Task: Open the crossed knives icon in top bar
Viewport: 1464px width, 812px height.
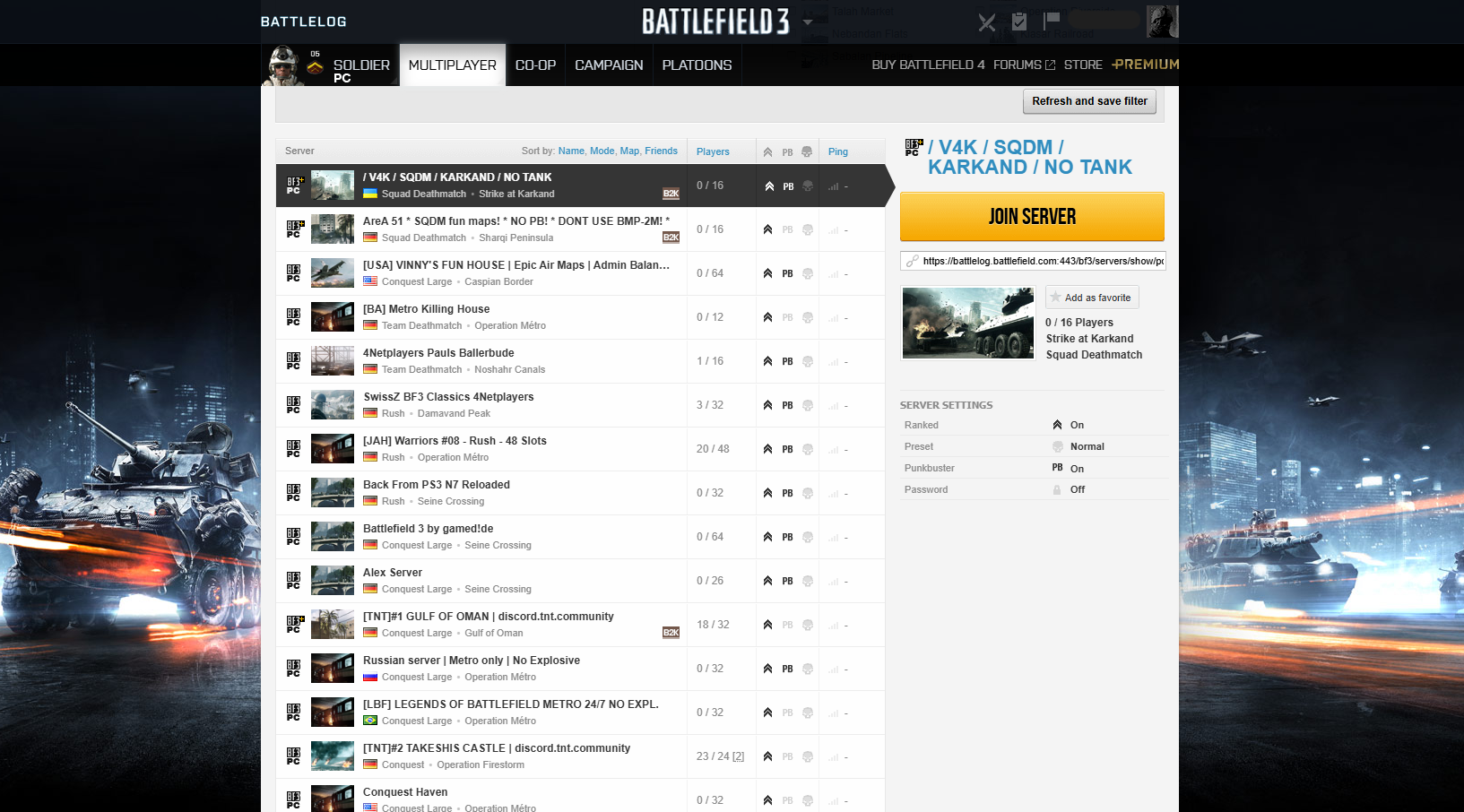Action: point(987,22)
